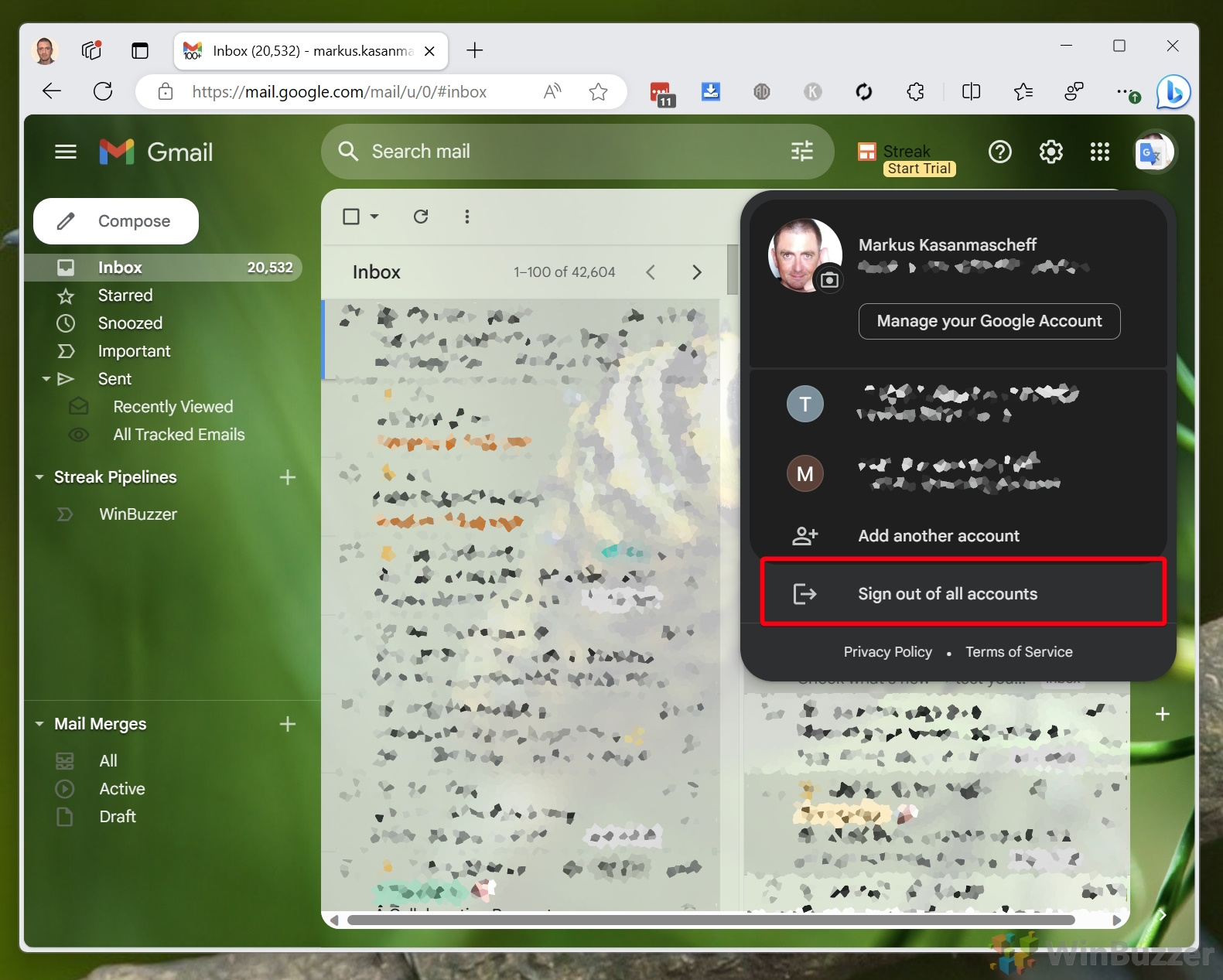This screenshot has height=980, width=1223.
Task: Open the Inbox folder
Action: tap(163, 268)
